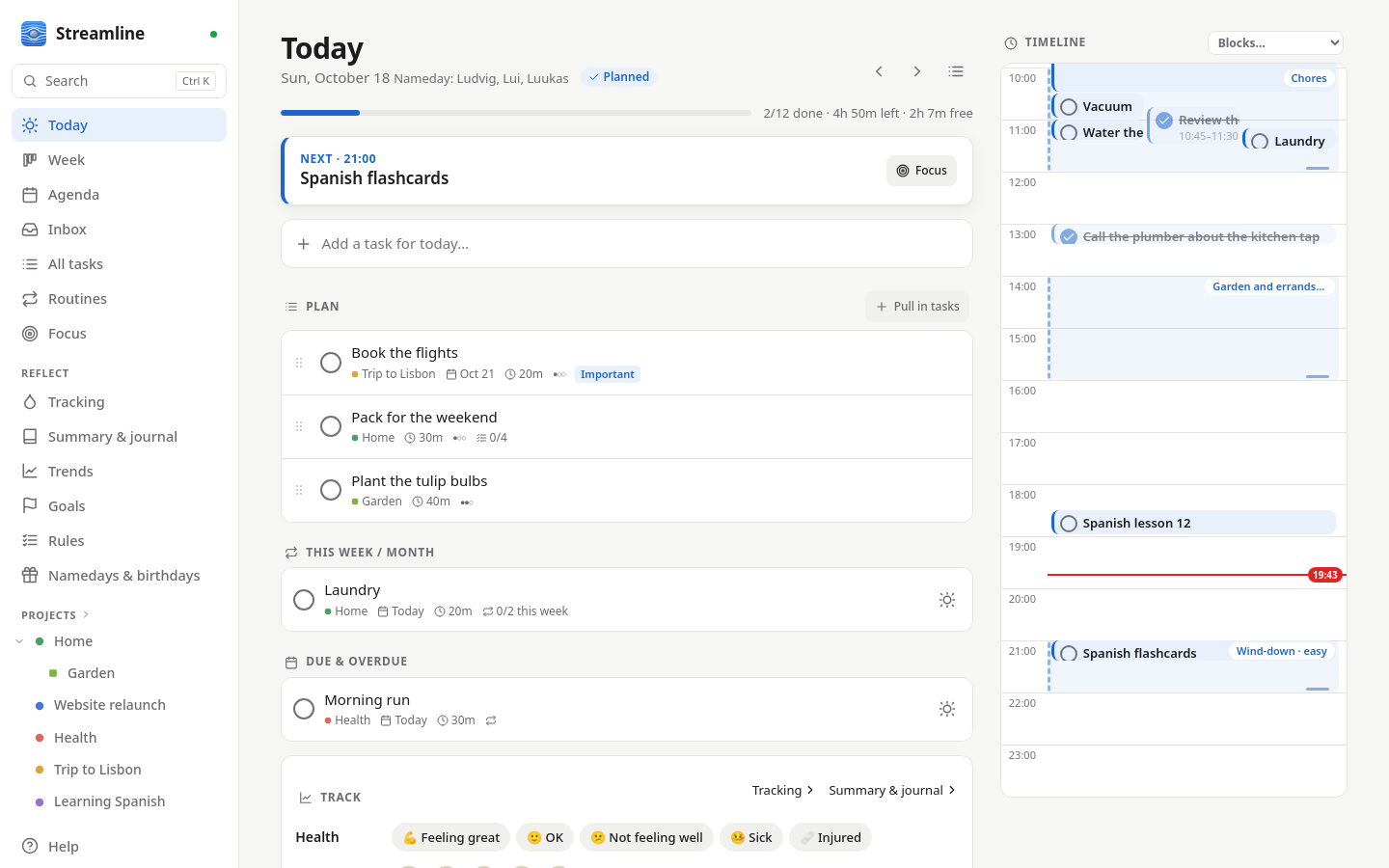
Task: Open Focus target icon in sidebar
Action: click(30, 334)
